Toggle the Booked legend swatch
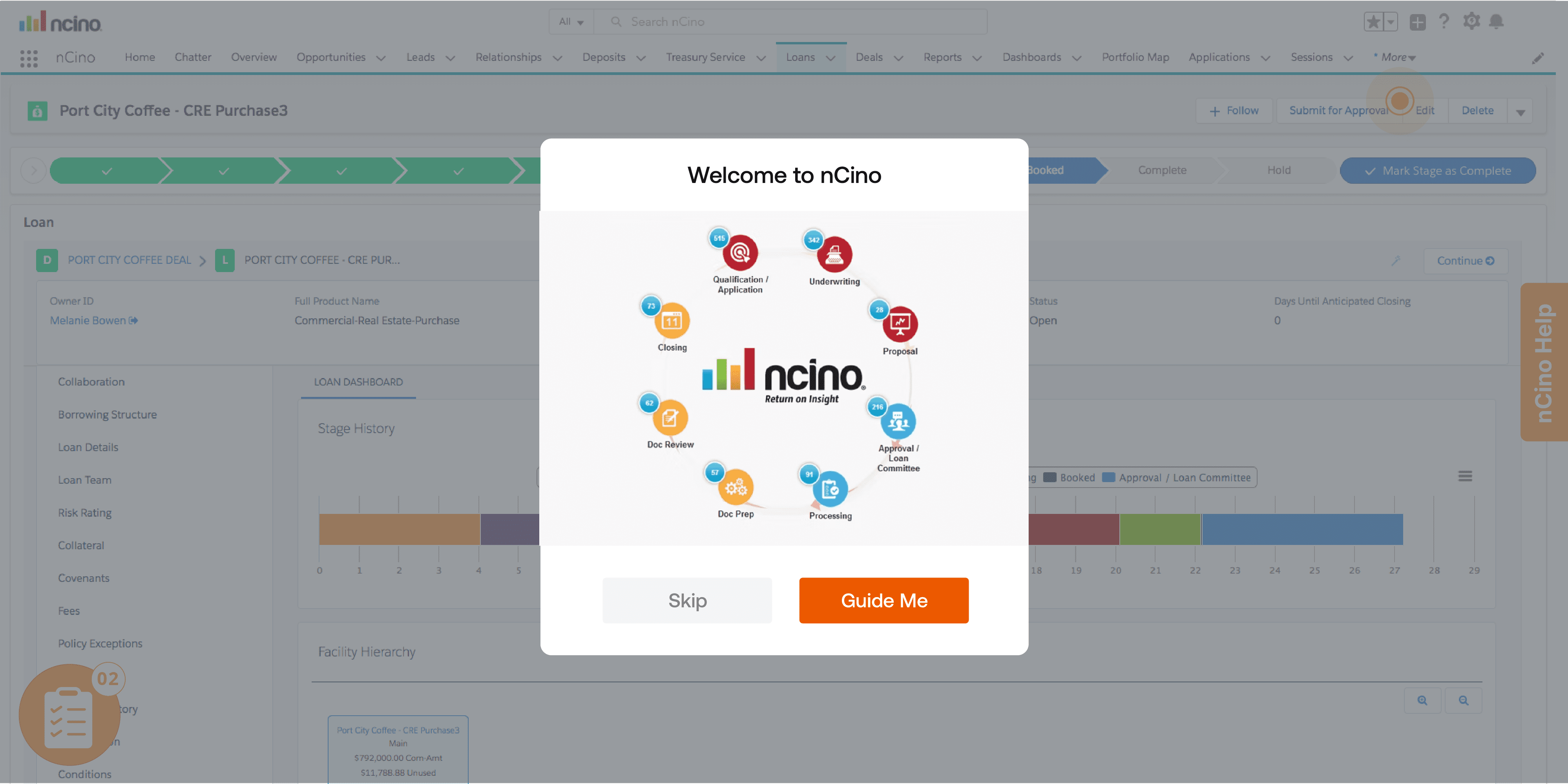 click(1050, 478)
